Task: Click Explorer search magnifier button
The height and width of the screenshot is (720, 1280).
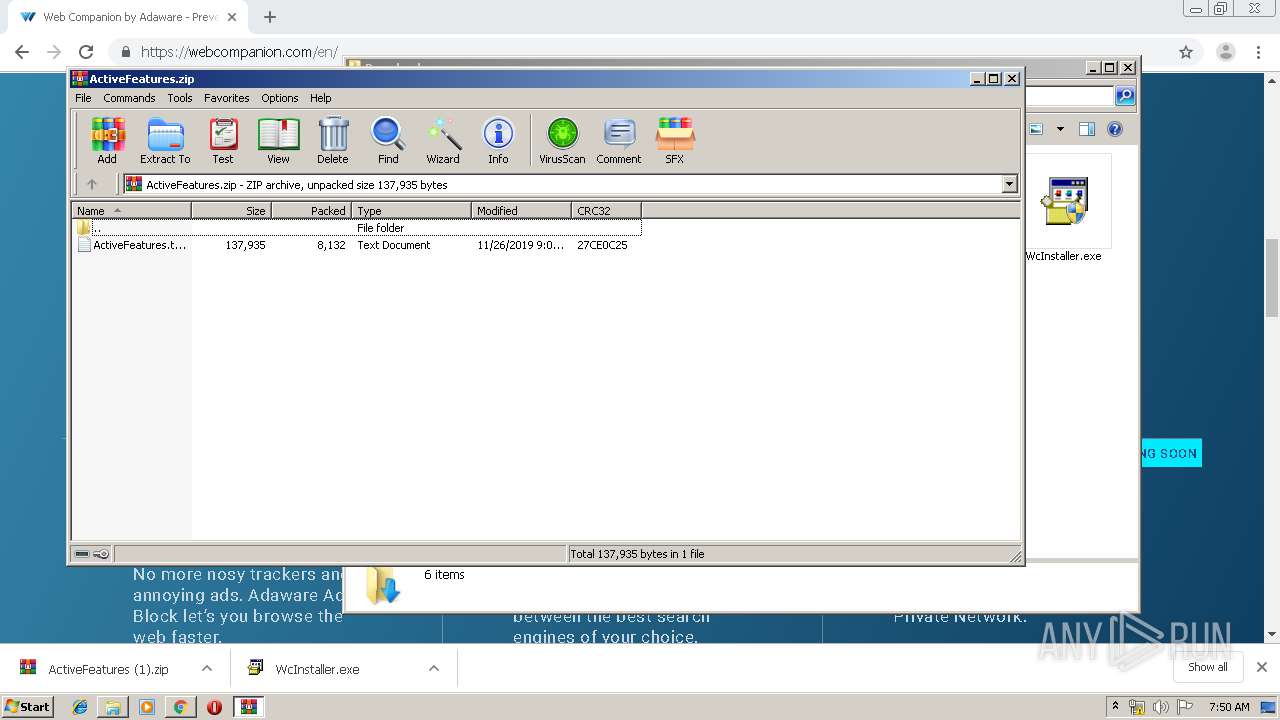Action: coord(1125,96)
